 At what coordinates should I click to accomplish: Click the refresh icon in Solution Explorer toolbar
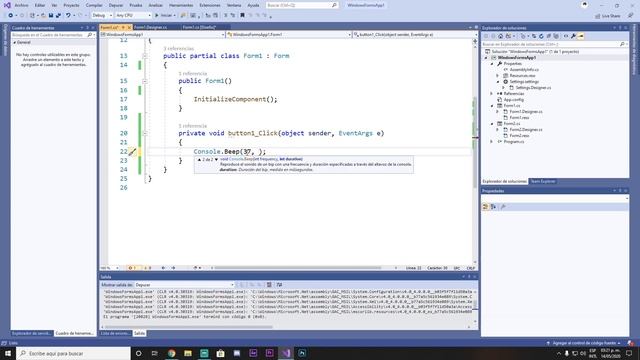tap(541, 36)
